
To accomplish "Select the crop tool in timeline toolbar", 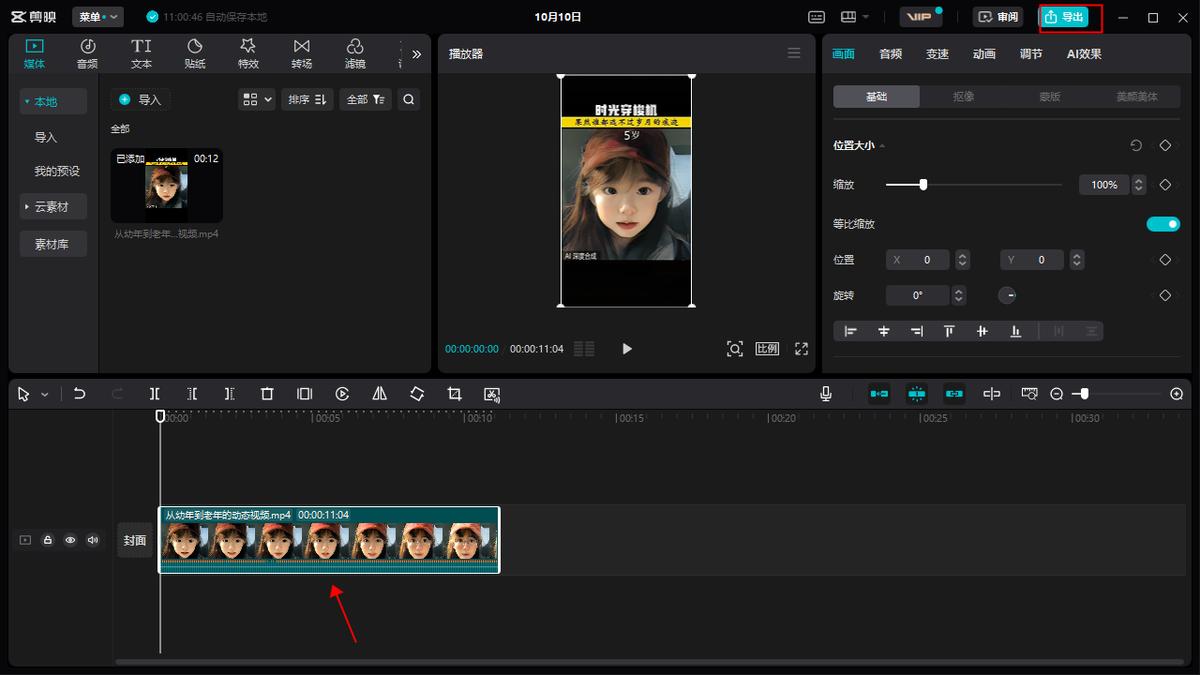I will click(454, 394).
